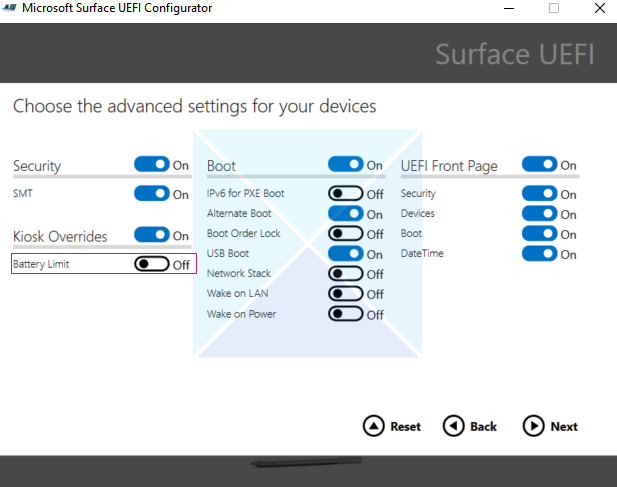617x487 pixels.
Task: Disable the Alternate Boot toggle
Action: pyautogui.click(x=345, y=214)
